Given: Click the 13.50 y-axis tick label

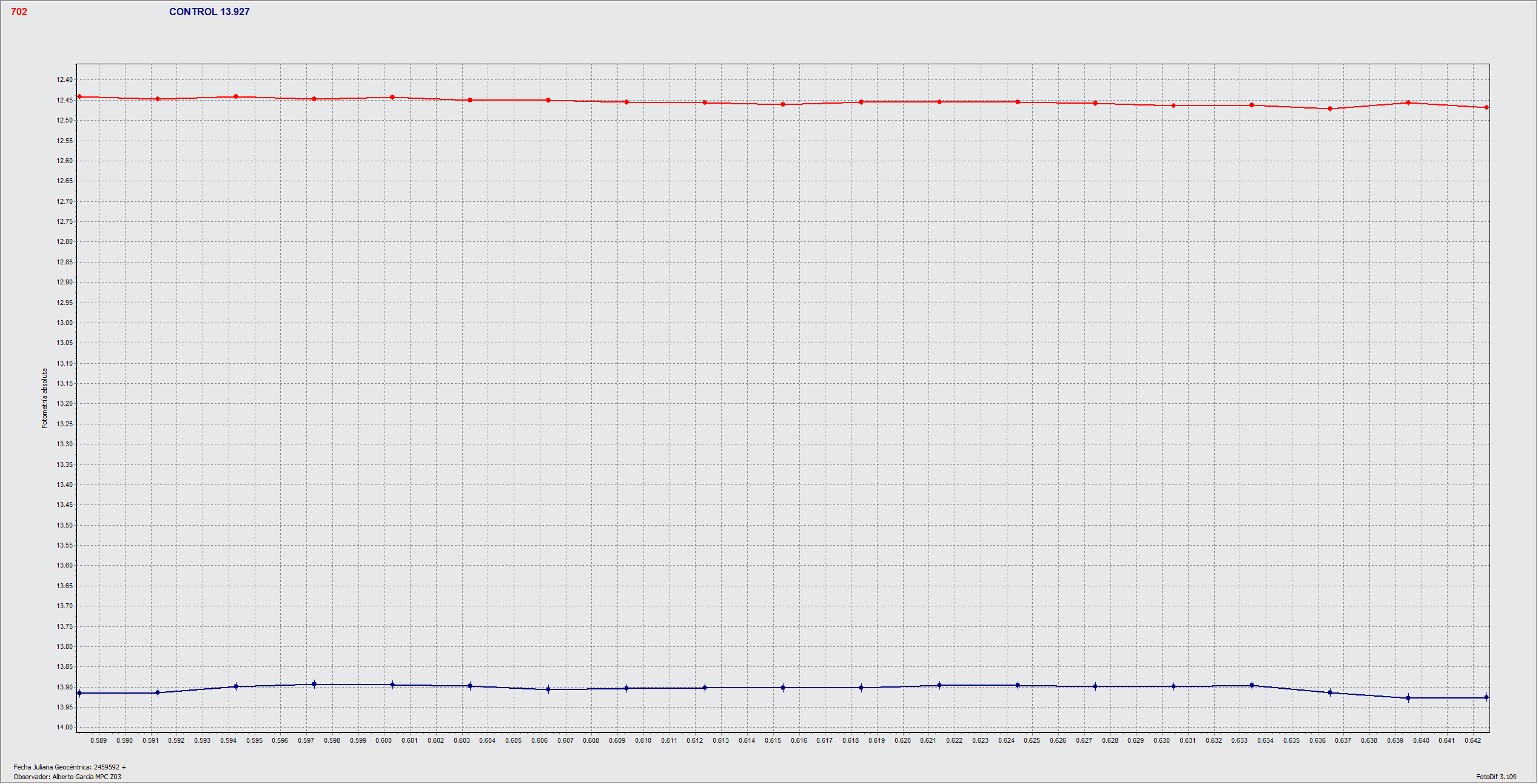Looking at the screenshot, I should (x=64, y=525).
